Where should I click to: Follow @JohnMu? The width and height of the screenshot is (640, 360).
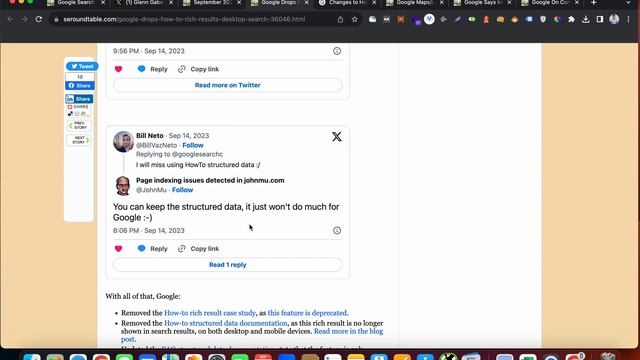click(x=182, y=190)
